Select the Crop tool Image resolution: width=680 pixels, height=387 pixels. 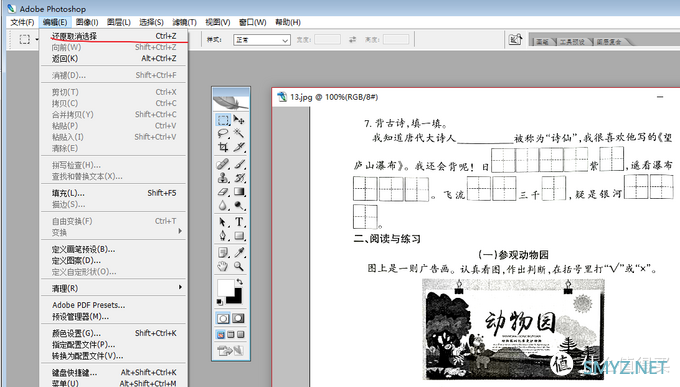(223, 147)
